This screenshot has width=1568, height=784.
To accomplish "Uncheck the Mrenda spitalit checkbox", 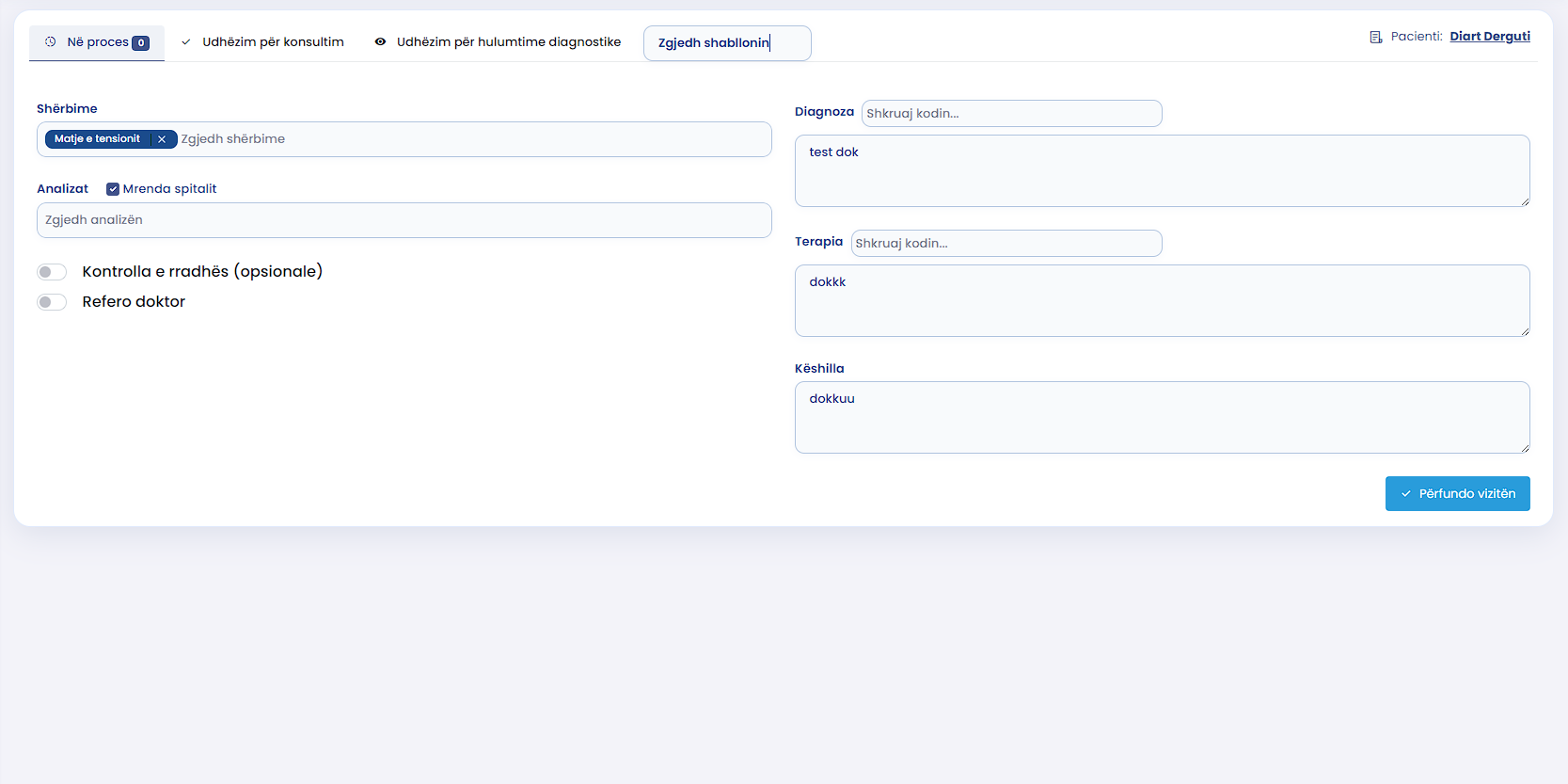I will point(113,189).
